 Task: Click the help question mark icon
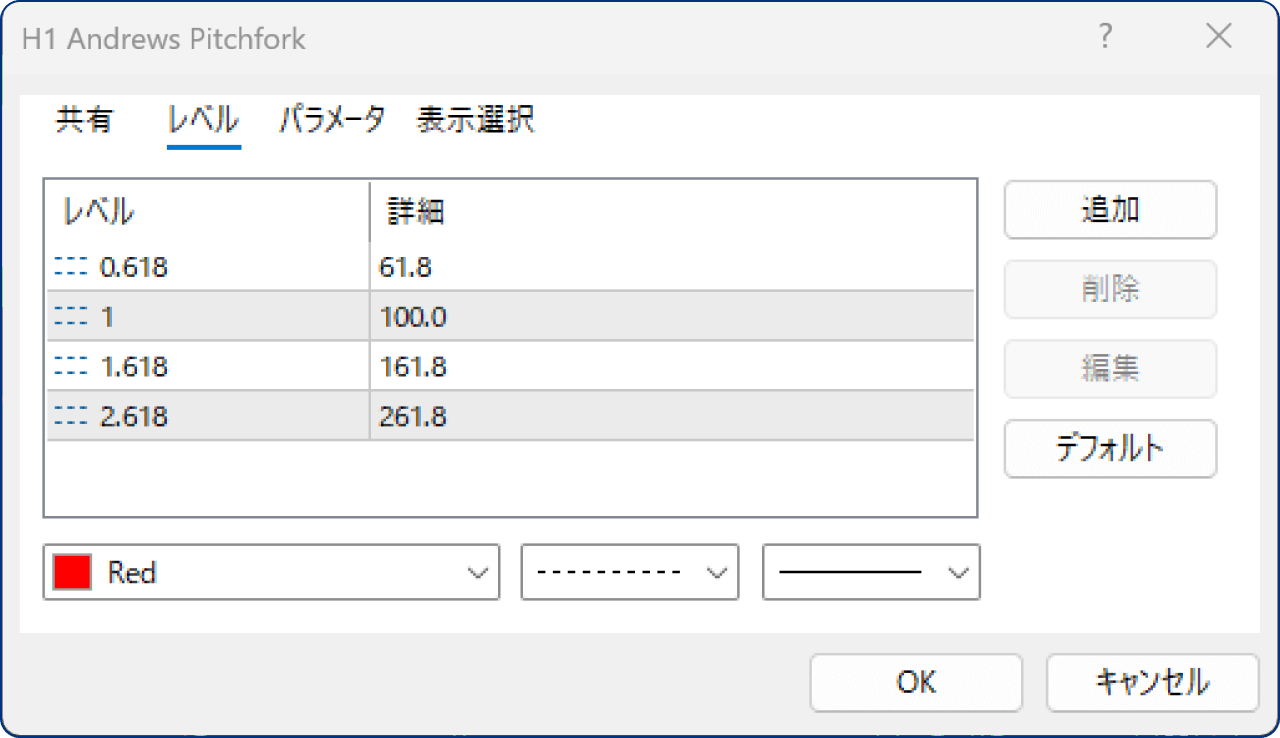tap(1105, 36)
